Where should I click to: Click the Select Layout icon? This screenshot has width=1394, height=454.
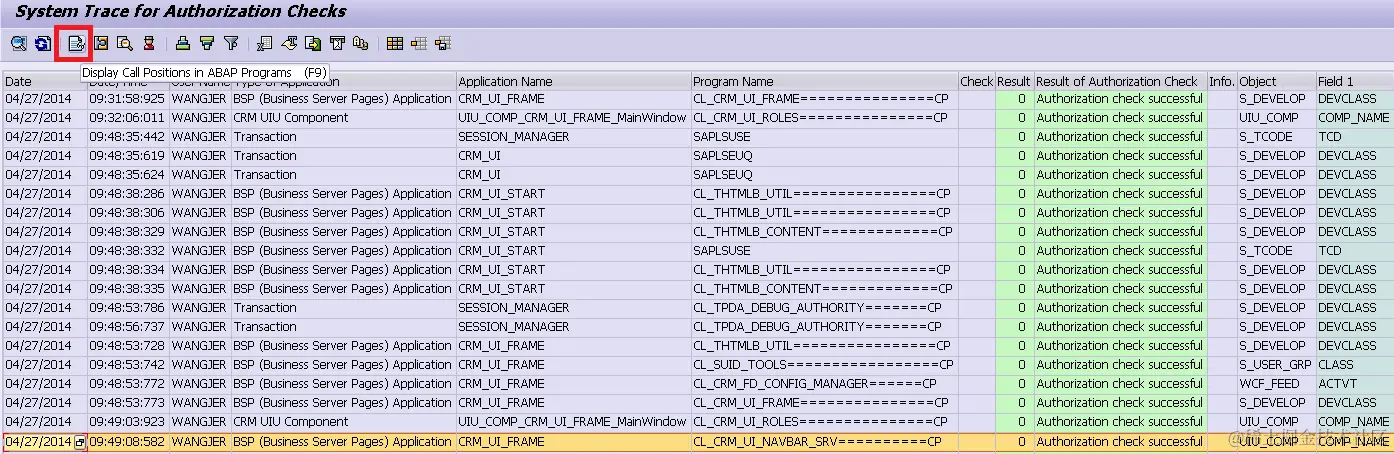(419, 43)
